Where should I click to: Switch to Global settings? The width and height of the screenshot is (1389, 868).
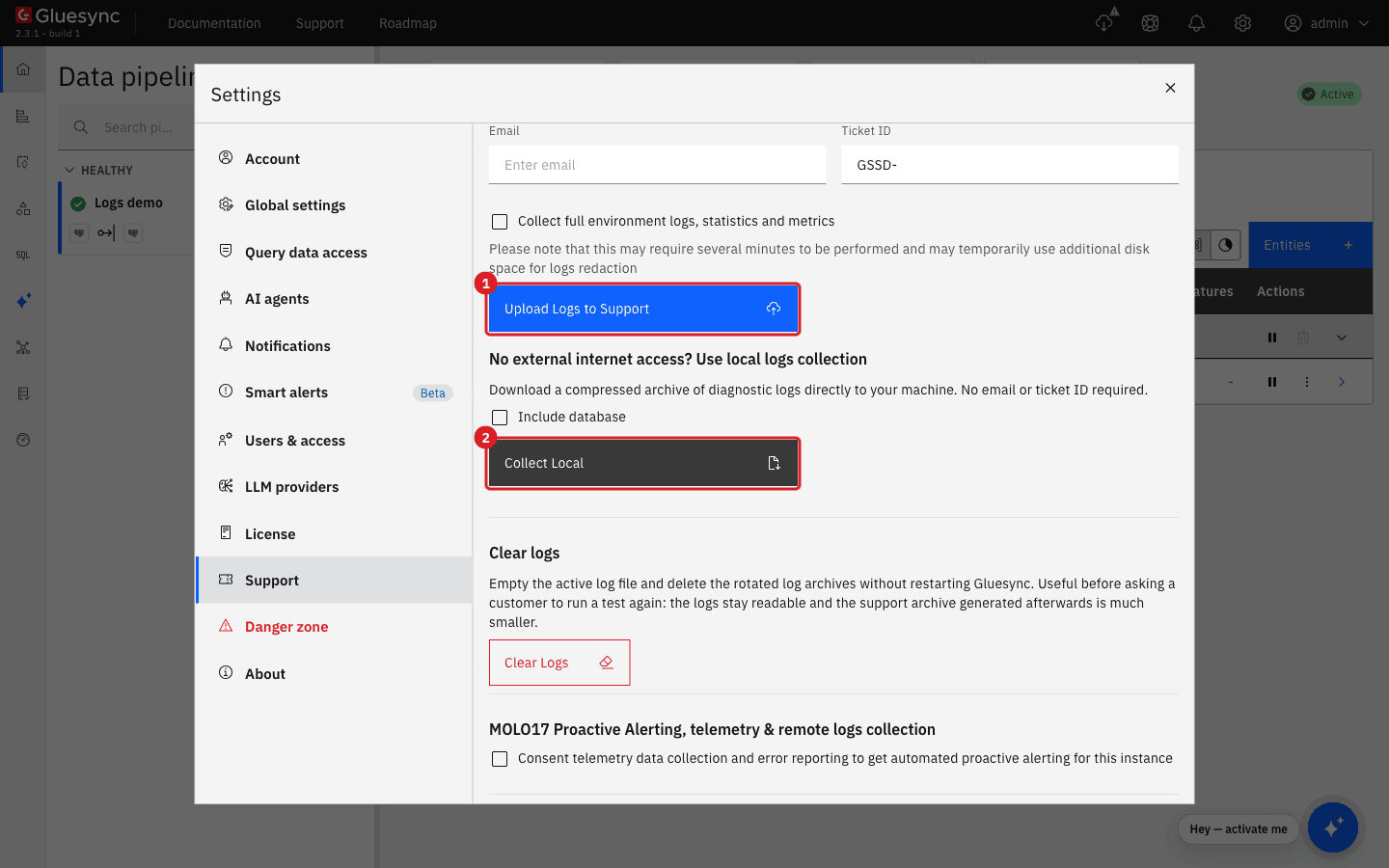click(x=334, y=205)
